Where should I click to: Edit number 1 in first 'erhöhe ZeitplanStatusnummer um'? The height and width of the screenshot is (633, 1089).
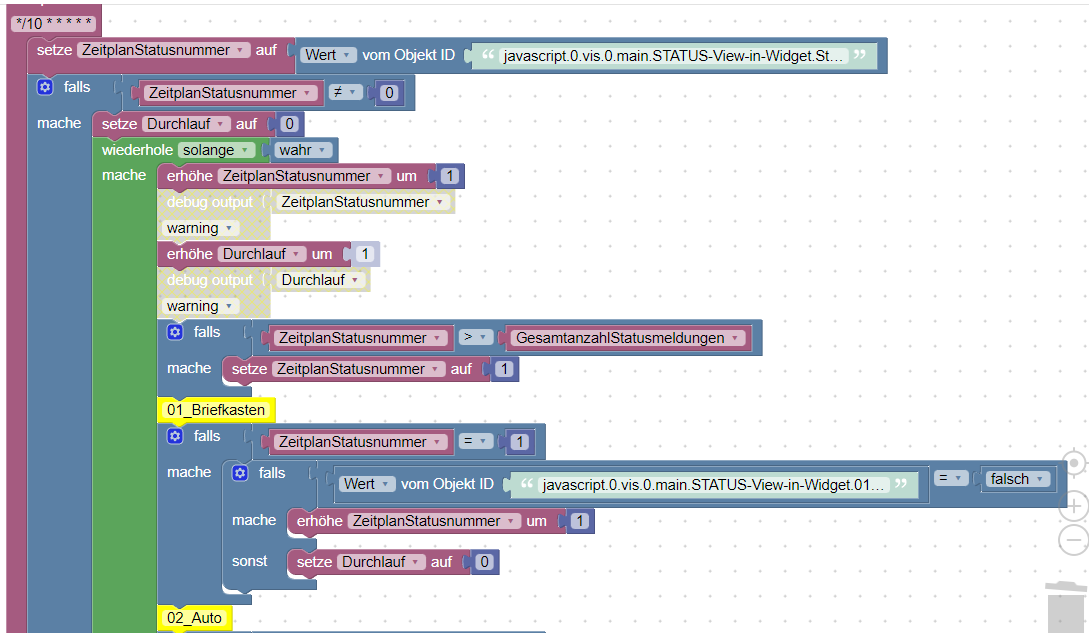pyautogui.click(x=450, y=176)
